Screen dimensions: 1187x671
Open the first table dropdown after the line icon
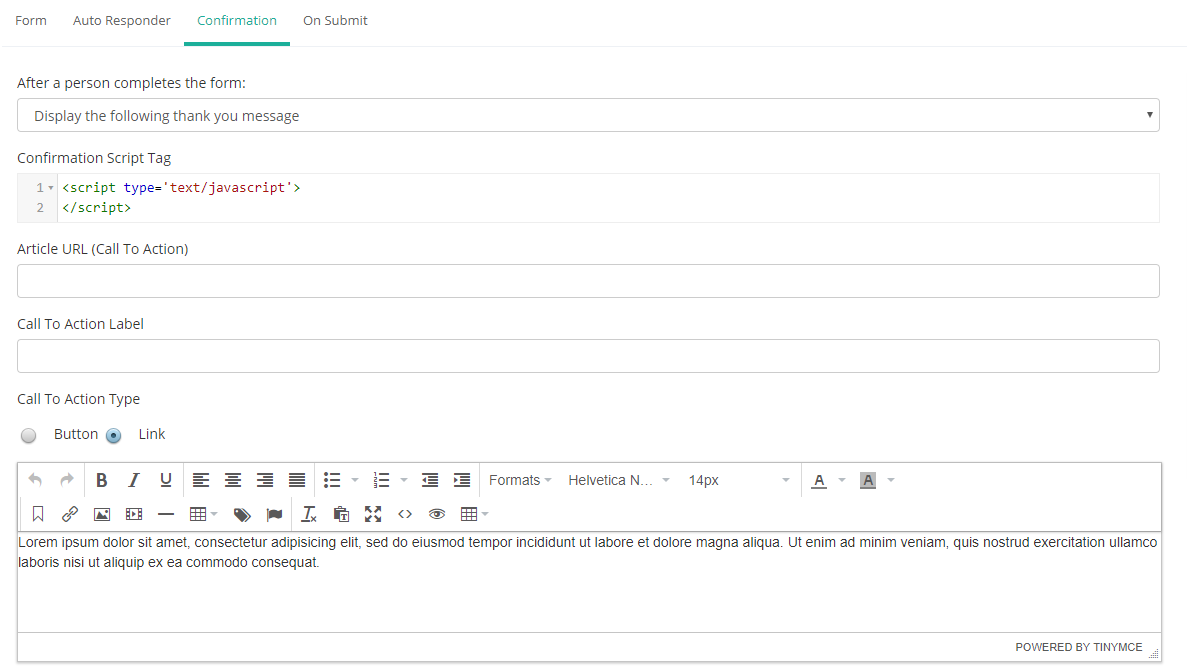(204, 514)
